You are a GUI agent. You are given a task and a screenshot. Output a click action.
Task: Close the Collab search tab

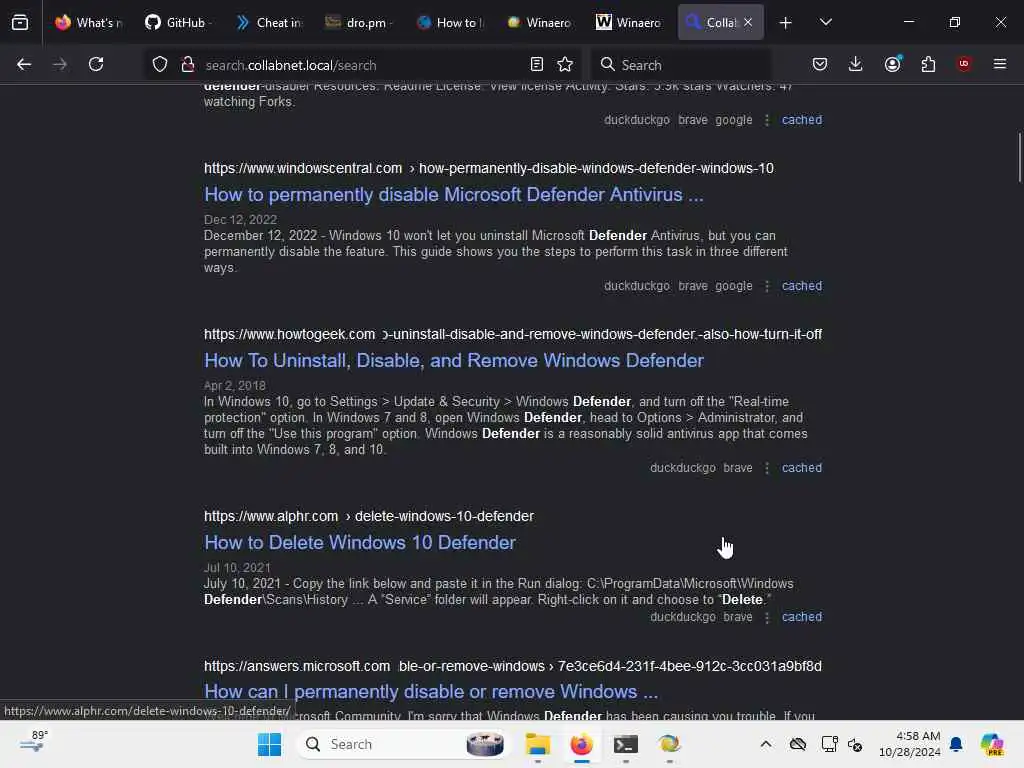pos(748,22)
